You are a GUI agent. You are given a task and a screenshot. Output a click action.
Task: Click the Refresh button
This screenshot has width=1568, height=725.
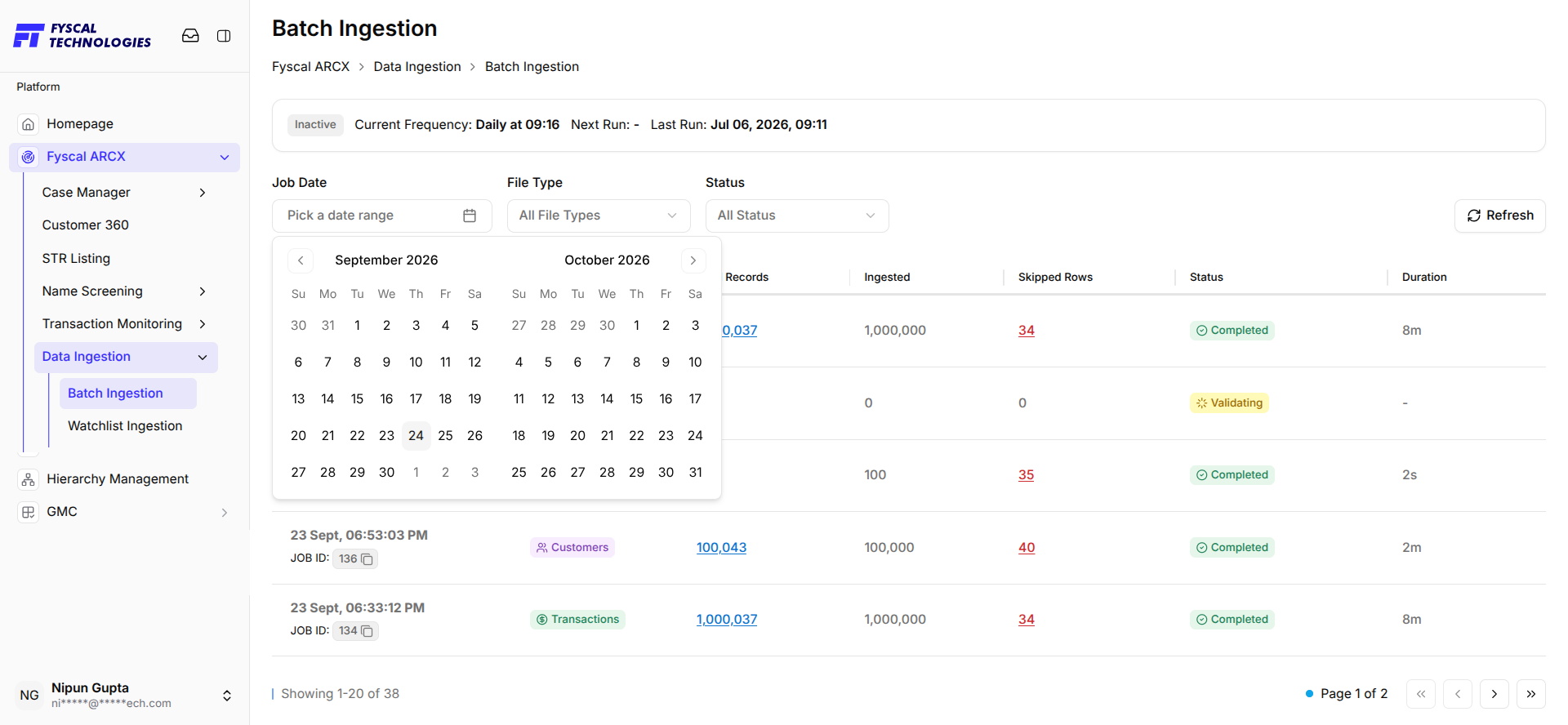pos(1499,216)
